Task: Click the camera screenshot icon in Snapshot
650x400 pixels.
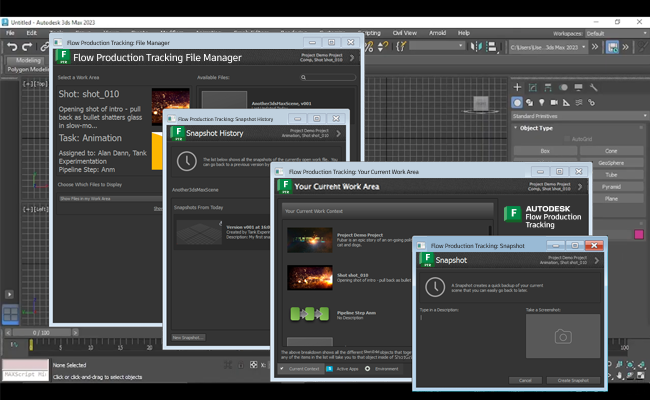Action: click(x=563, y=336)
